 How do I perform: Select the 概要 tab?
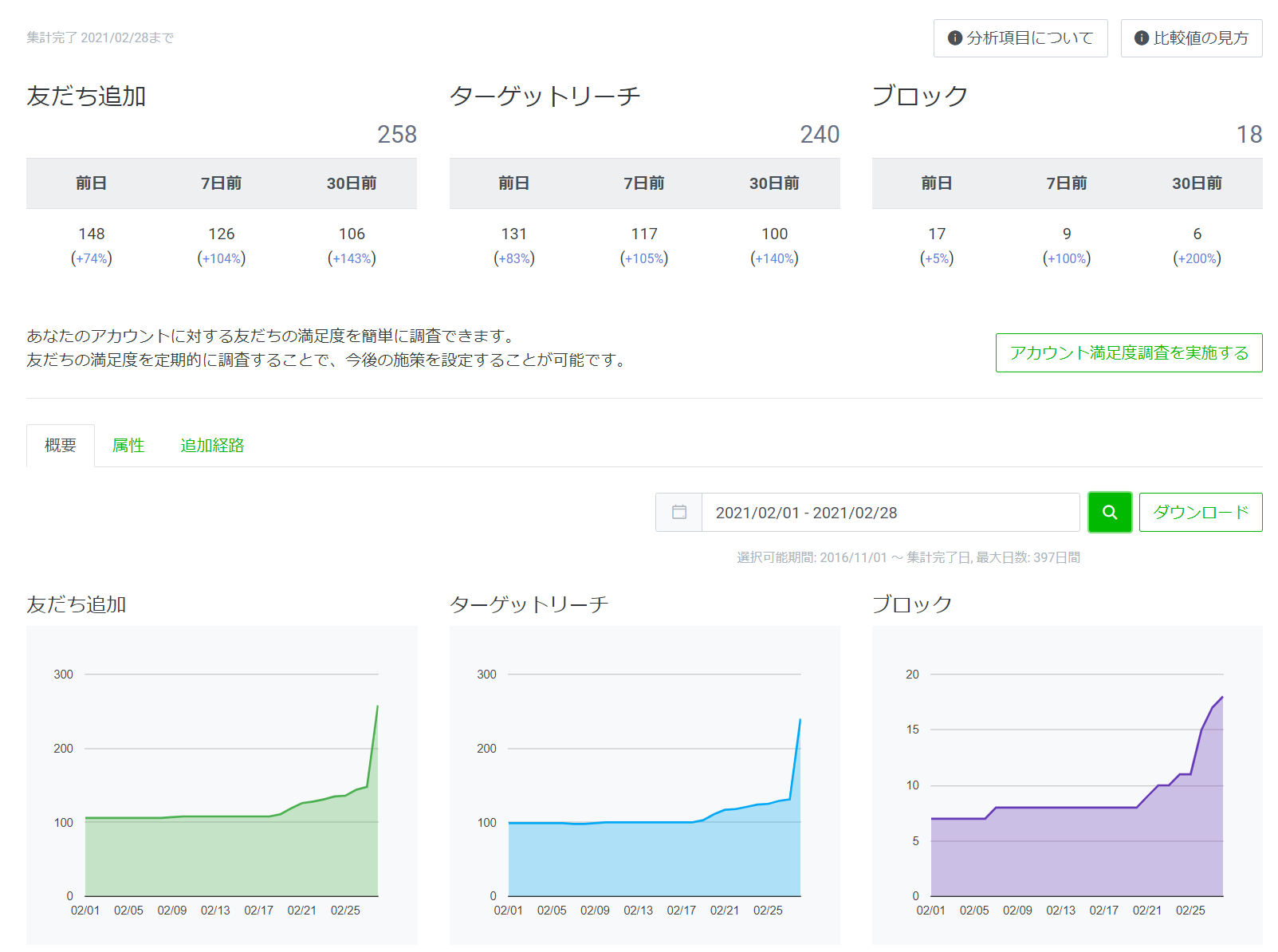pos(61,445)
